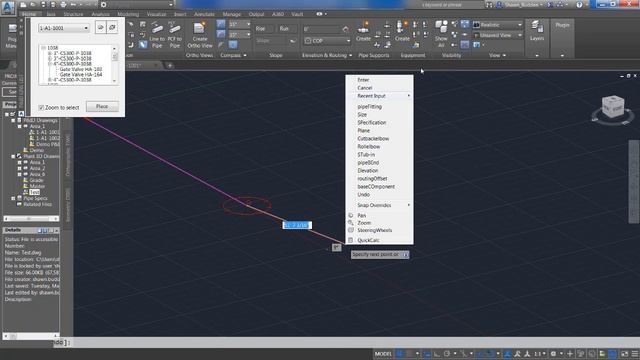Expand the Pipe Specs tree node
640x360 pixels.
click(13, 198)
